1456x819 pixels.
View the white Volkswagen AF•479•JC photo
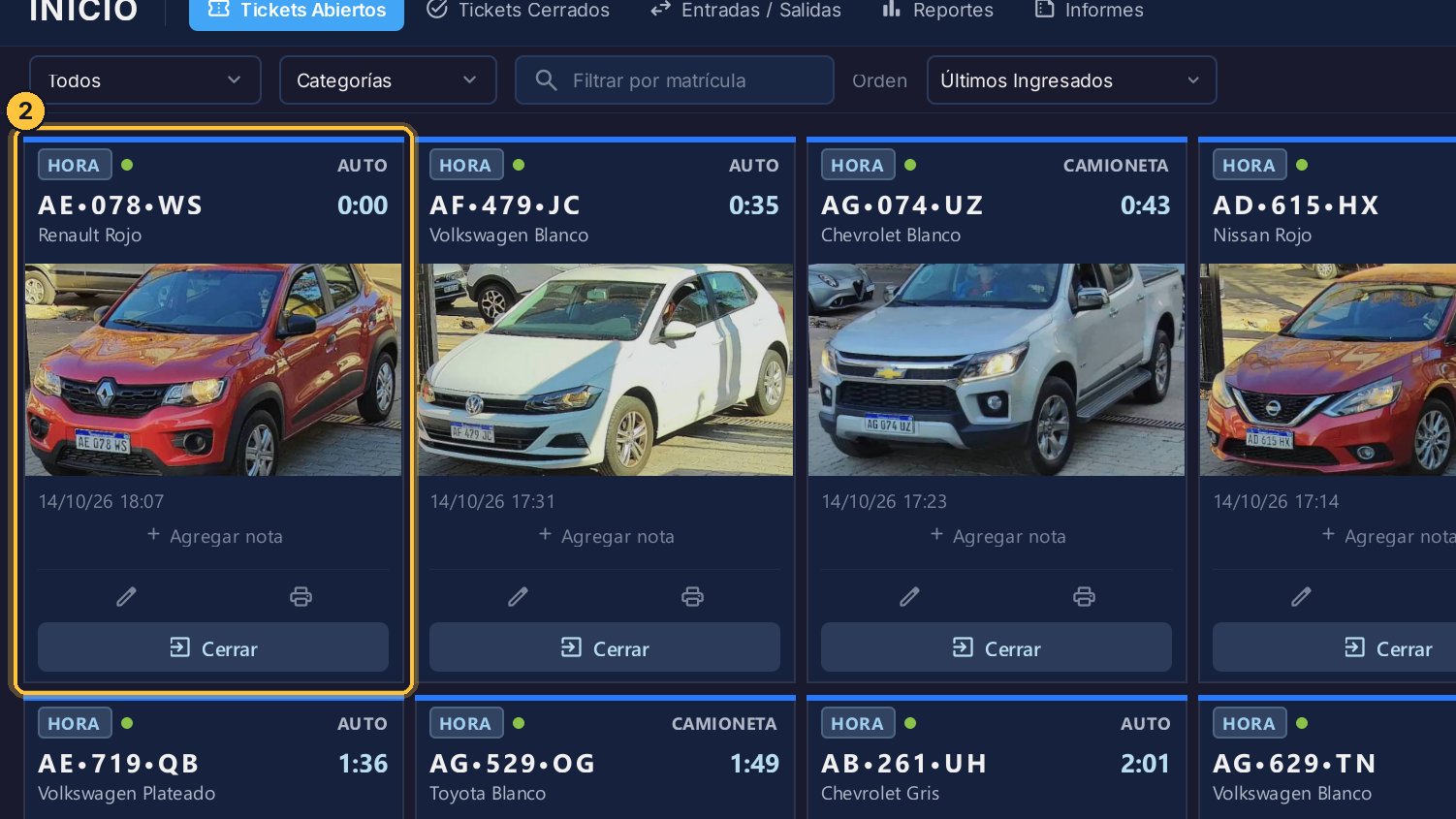point(605,369)
